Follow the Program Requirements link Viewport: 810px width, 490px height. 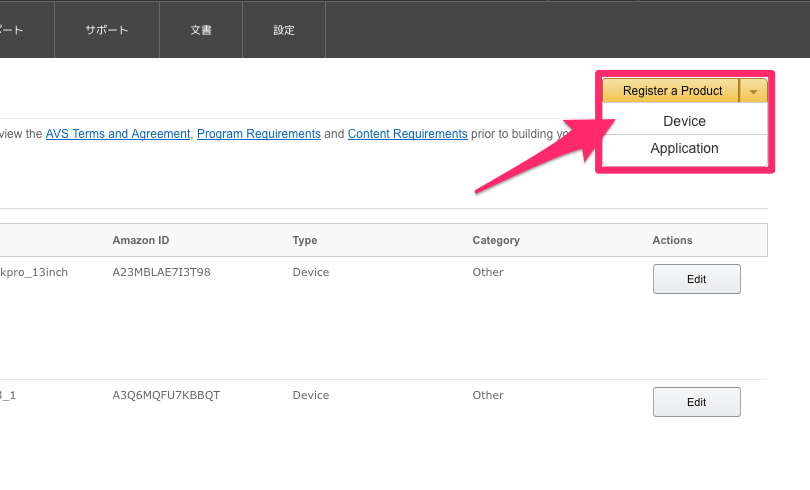click(259, 134)
